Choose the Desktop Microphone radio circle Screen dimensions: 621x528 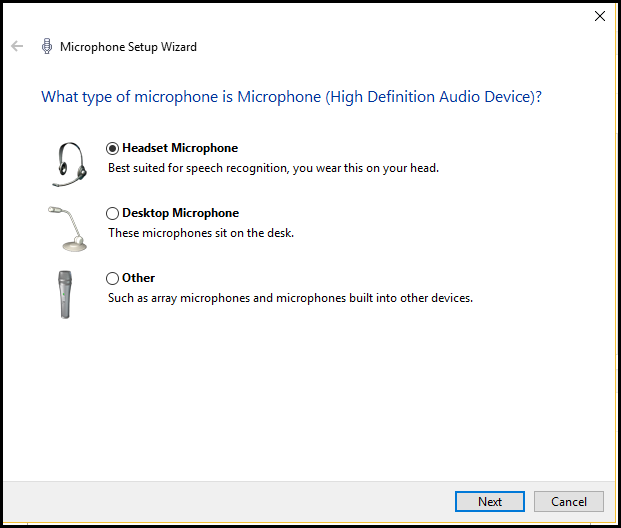(112, 213)
